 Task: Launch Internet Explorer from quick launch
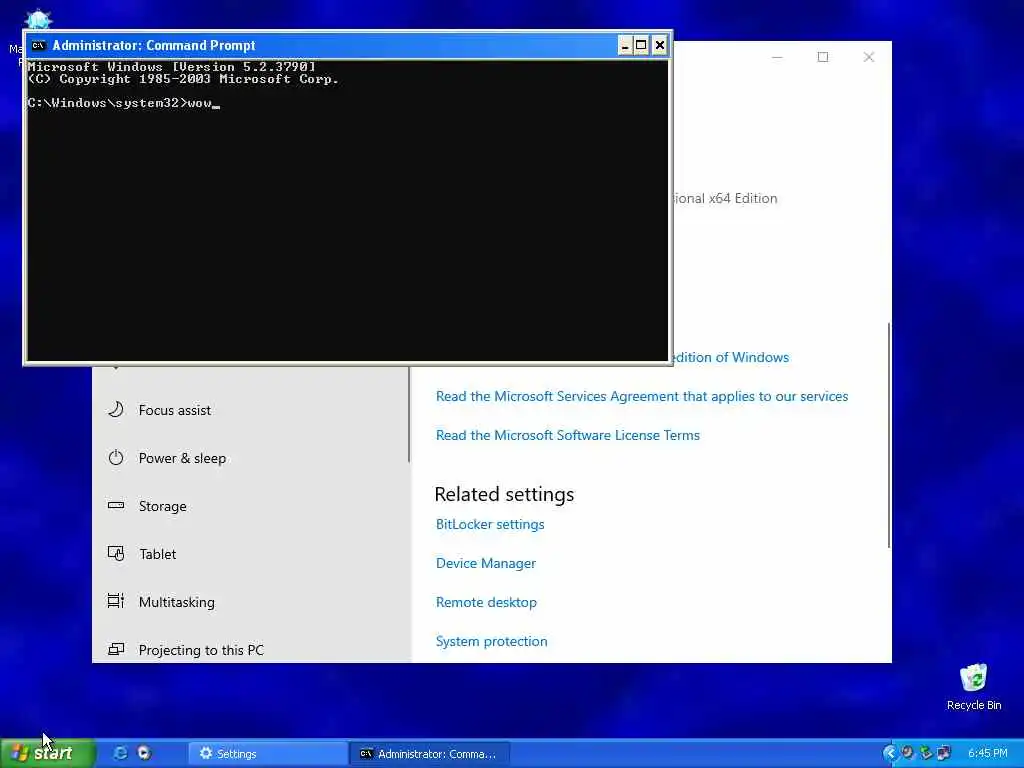click(x=120, y=753)
